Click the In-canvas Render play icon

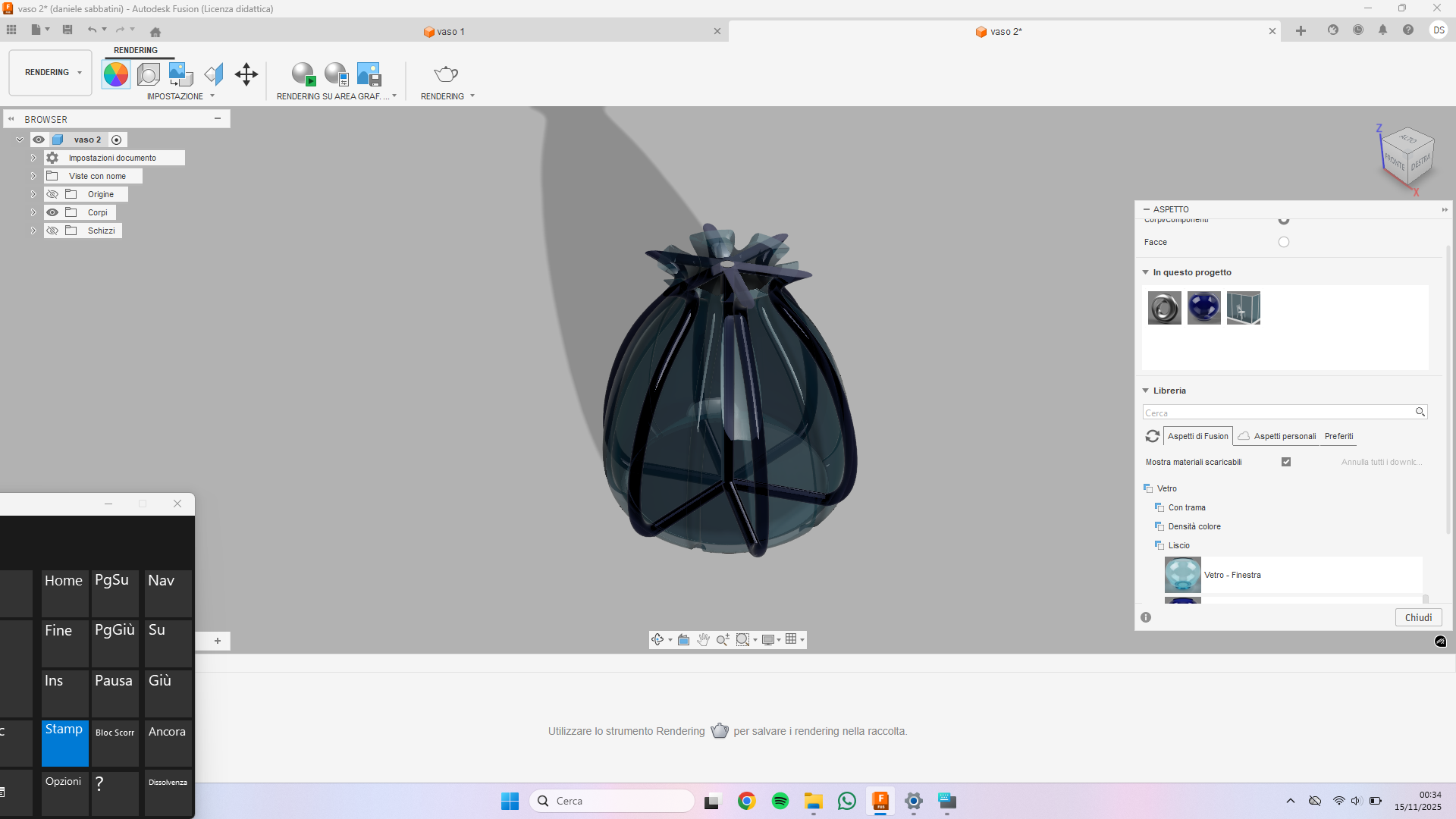click(303, 74)
